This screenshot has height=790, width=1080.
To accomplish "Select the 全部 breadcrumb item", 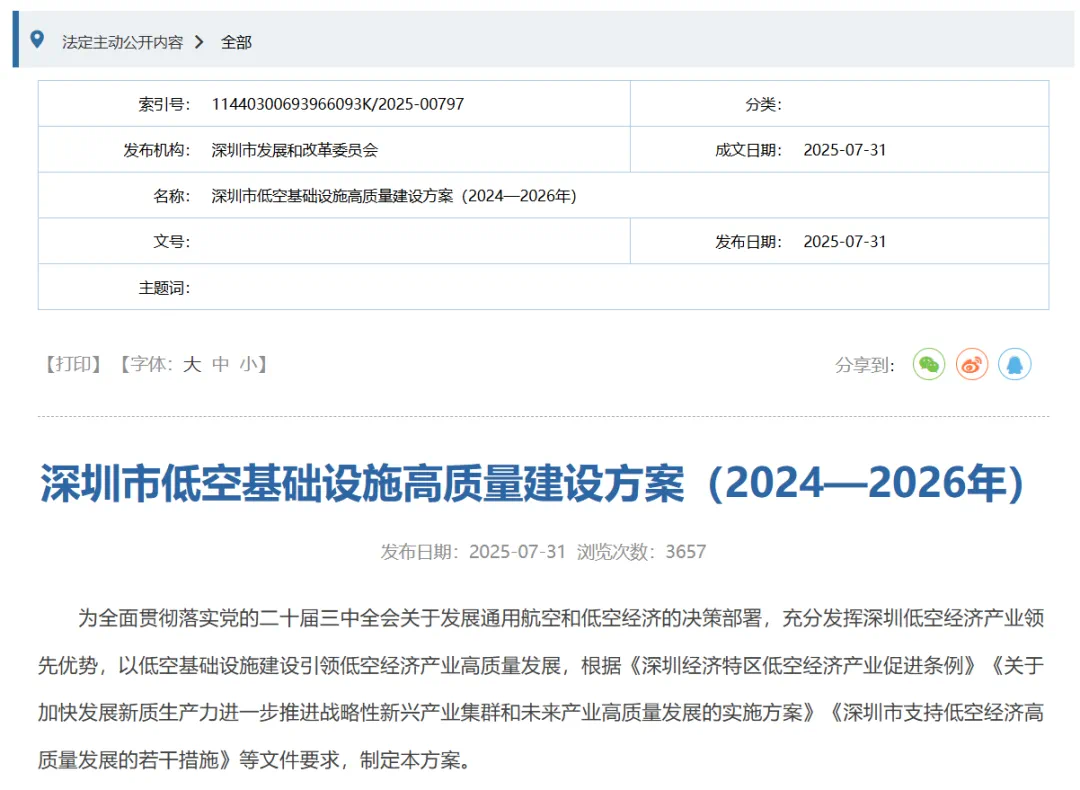I will coord(236,42).
